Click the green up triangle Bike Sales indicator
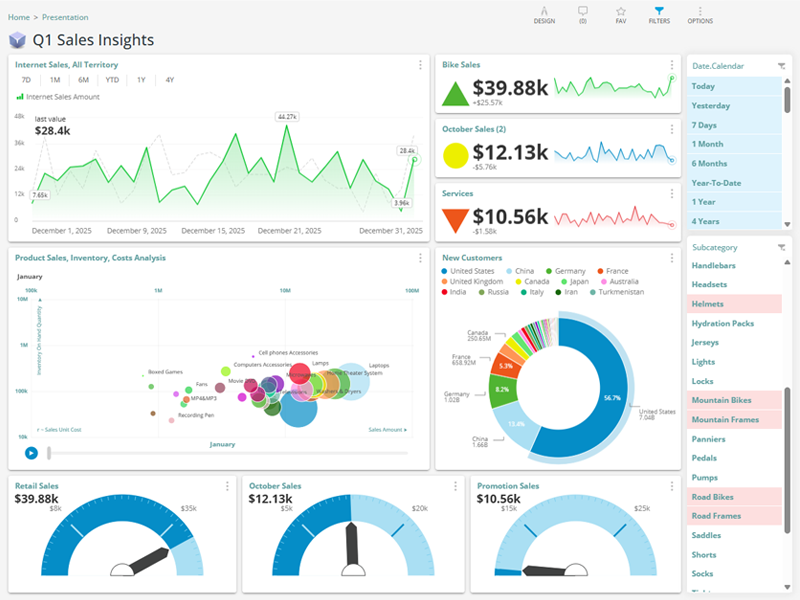The width and height of the screenshot is (800, 600). pyautogui.click(x=455, y=94)
